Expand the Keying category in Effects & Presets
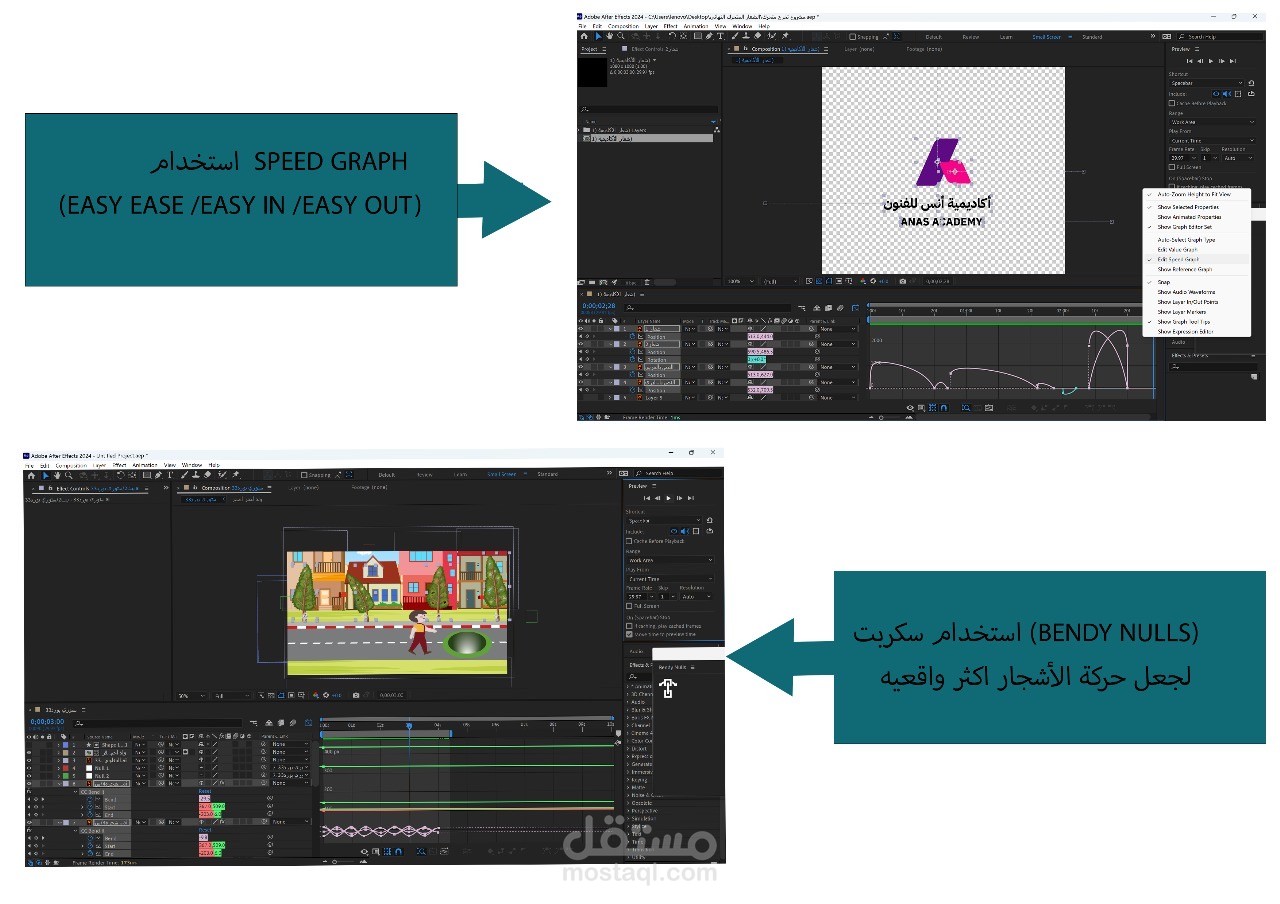This screenshot has height=904, width=1280. (627, 780)
